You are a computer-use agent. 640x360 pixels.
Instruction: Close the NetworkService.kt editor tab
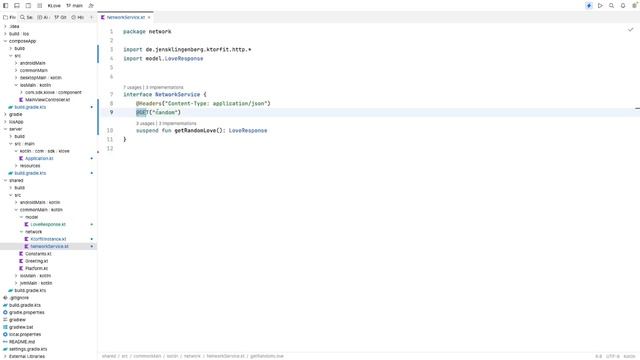coord(149,18)
